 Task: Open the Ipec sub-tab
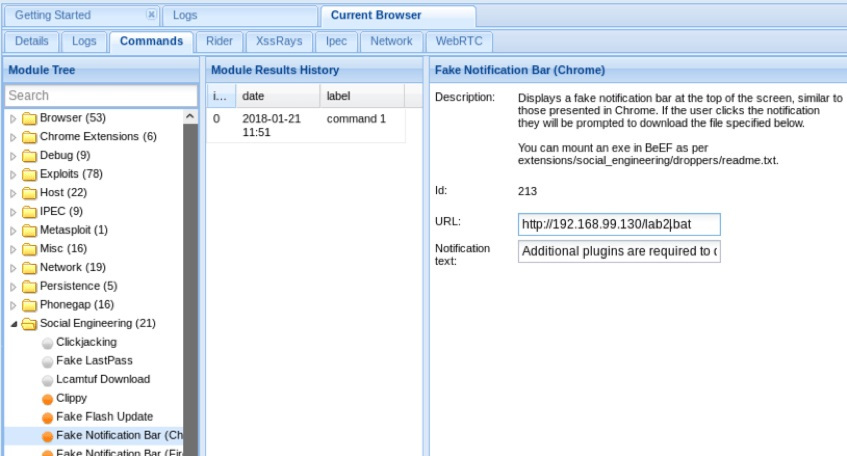(336, 41)
